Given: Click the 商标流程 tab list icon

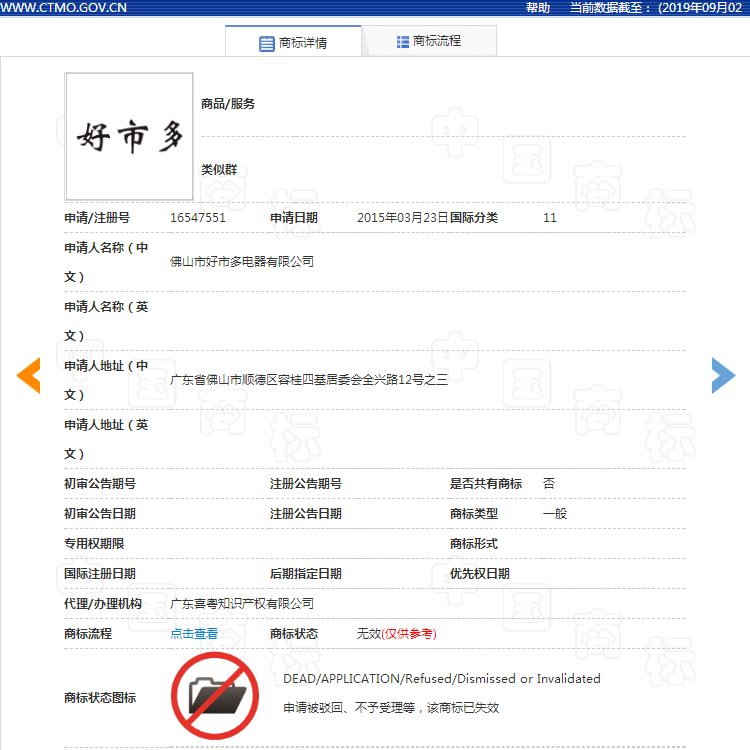Looking at the screenshot, I should pyautogui.click(x=403, y=42).
